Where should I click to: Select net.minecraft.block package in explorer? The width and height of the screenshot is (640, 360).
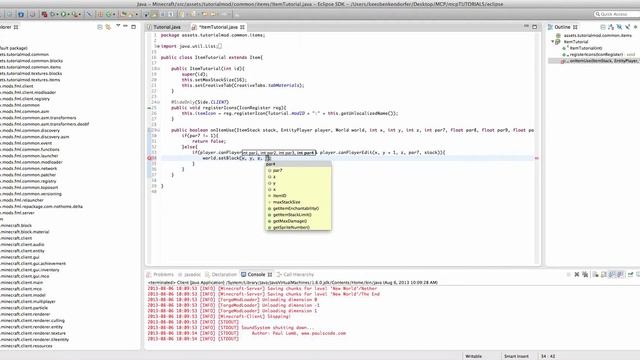16,225
